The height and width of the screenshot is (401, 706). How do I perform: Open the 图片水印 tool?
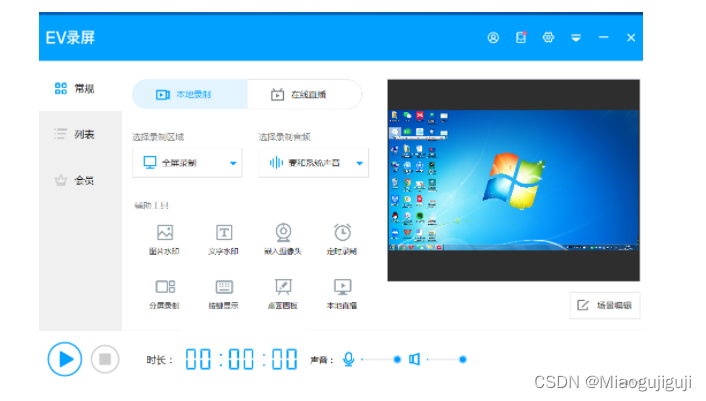click(164, 239)
